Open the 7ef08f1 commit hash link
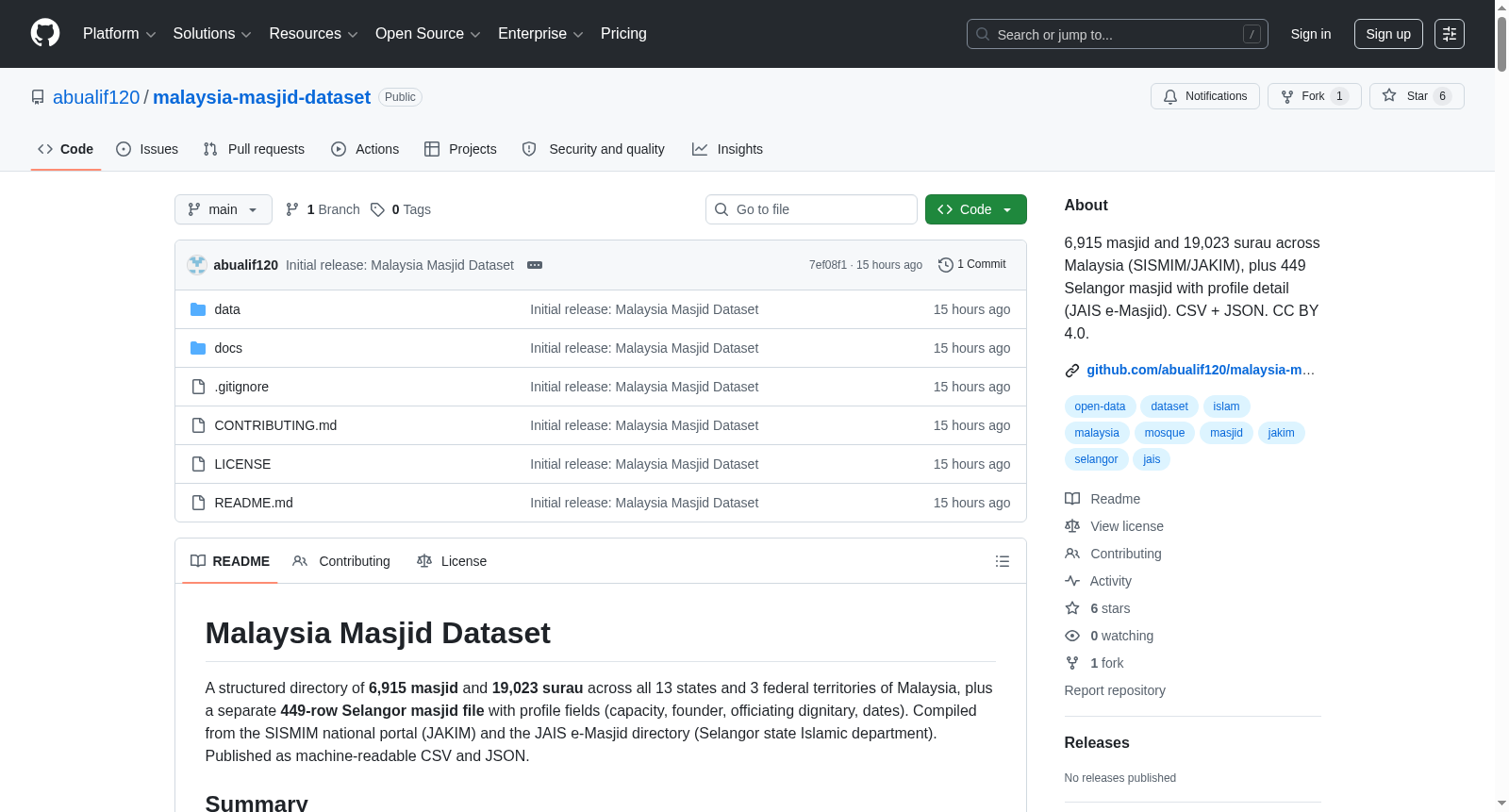The image size is (1509, 812). click(x=828, y=265)
